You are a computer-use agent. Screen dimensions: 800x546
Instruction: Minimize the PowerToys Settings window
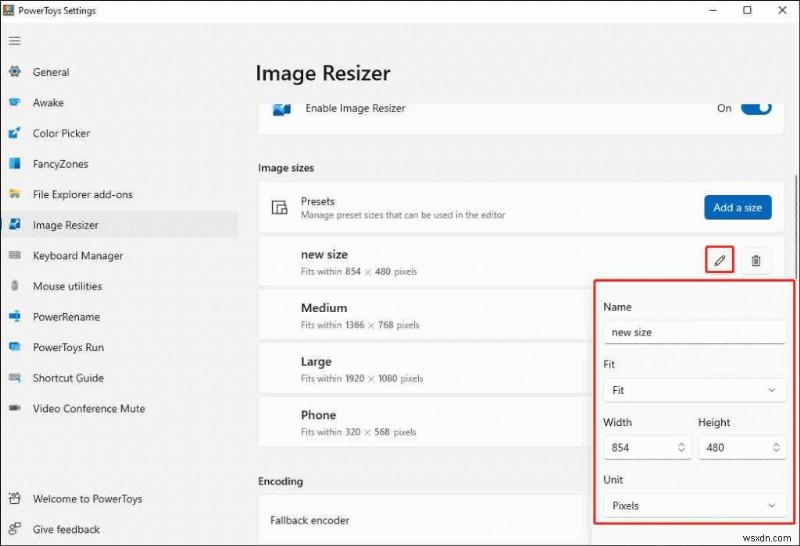click(713, 10)
